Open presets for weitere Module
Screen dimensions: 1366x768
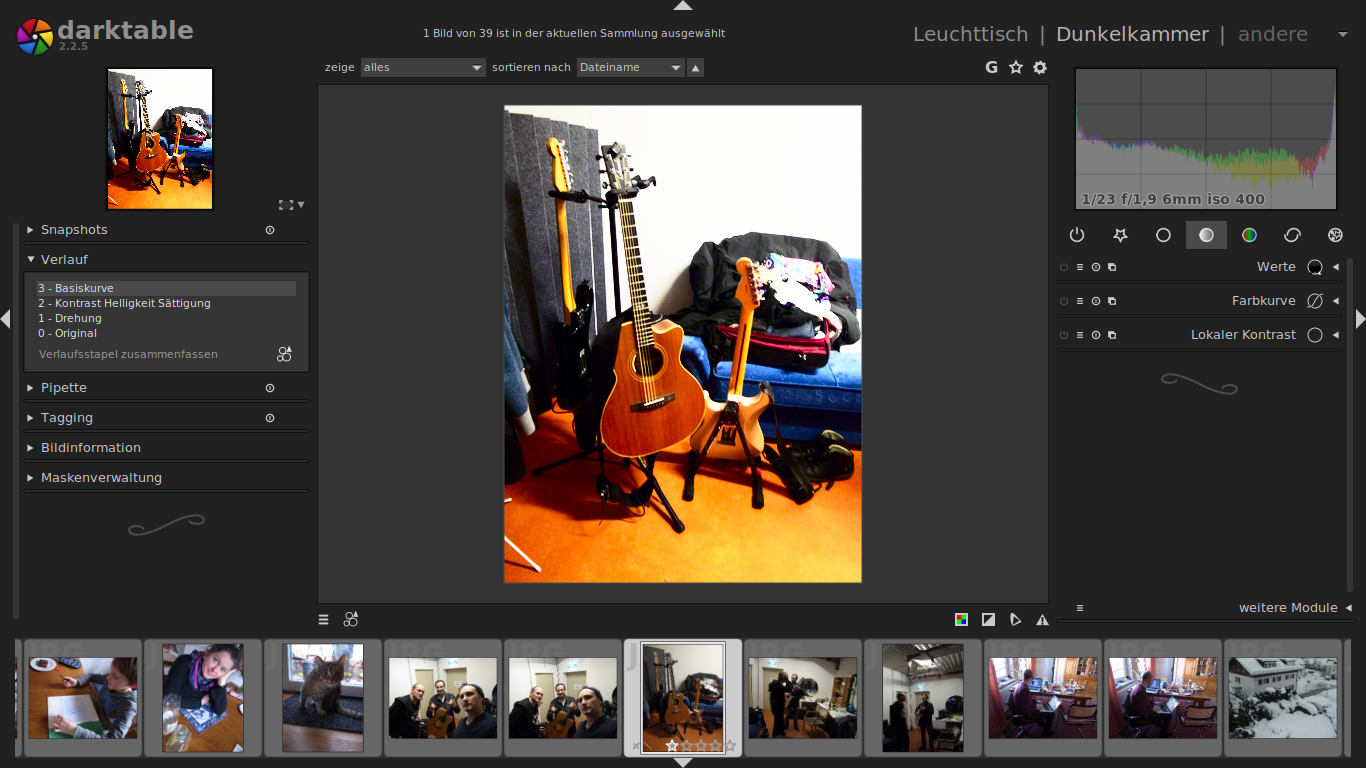coord(1080,608)
